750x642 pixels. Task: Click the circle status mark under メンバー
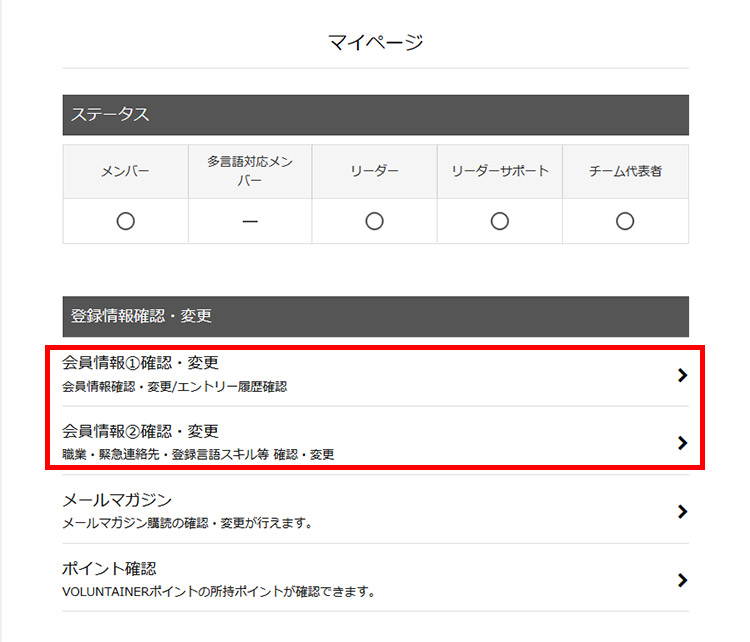point(125,221)
